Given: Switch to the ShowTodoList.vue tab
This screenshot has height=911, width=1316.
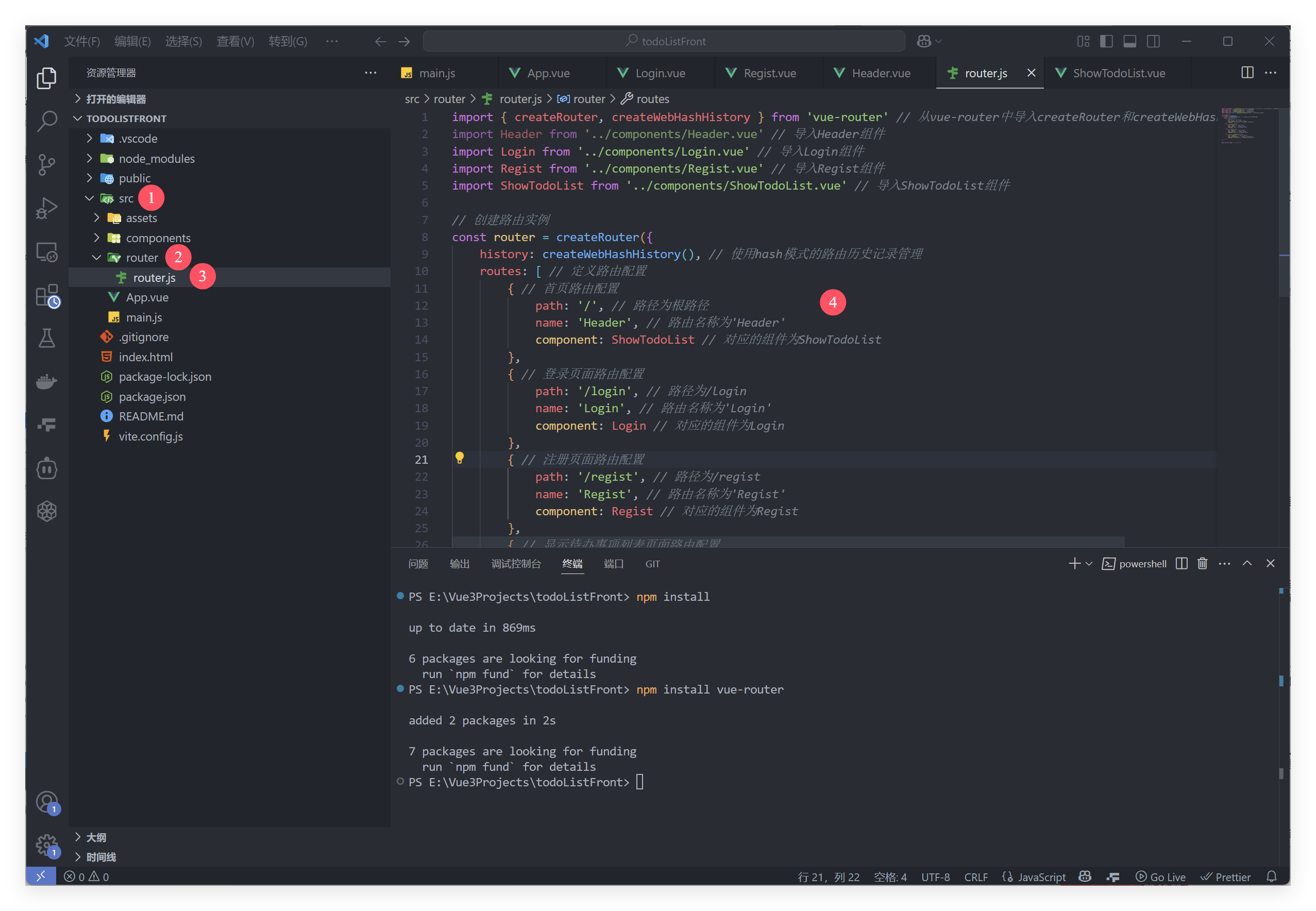Looking at the screenshot, I should point(1119,73).
